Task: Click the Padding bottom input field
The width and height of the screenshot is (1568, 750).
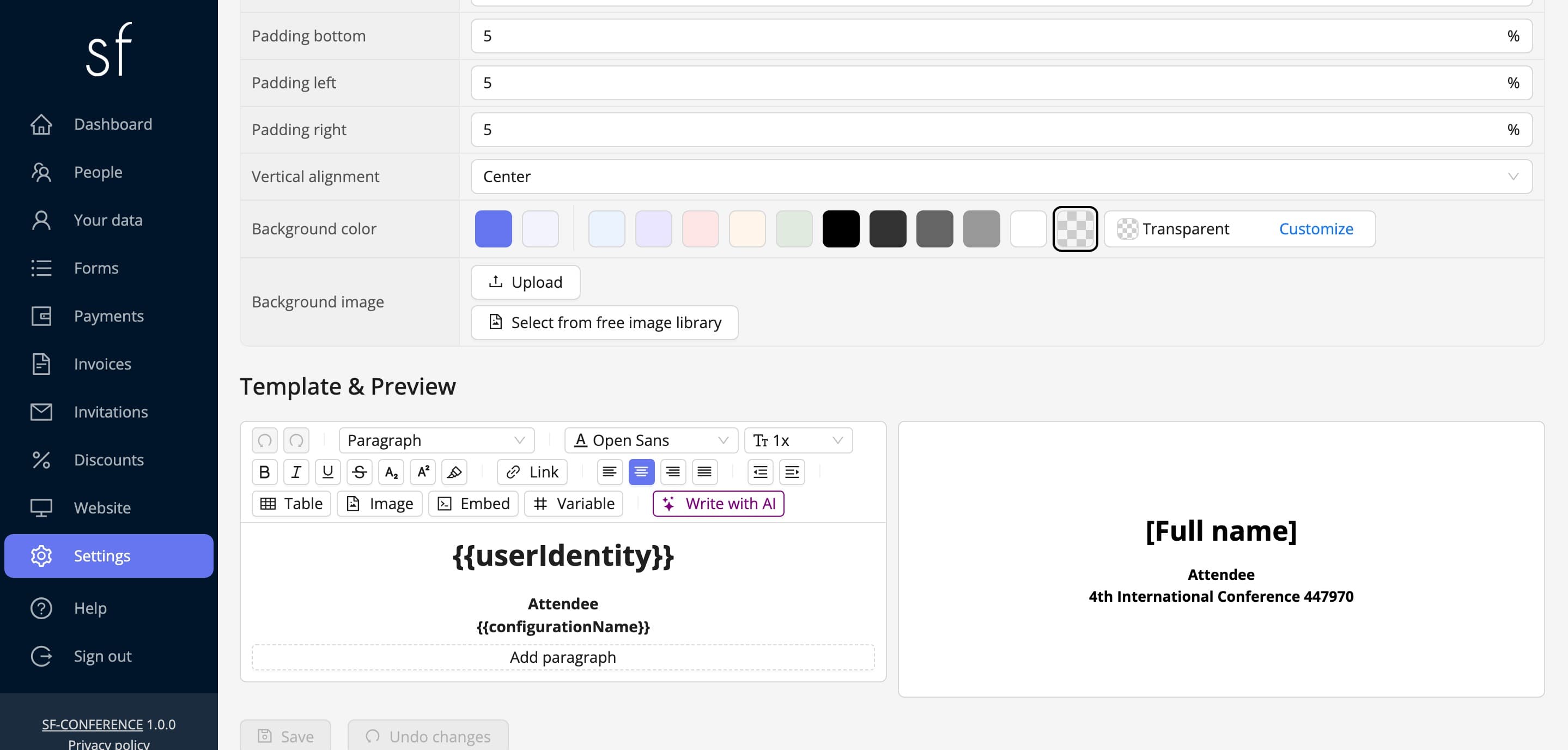Action: tap(1002, 36)
